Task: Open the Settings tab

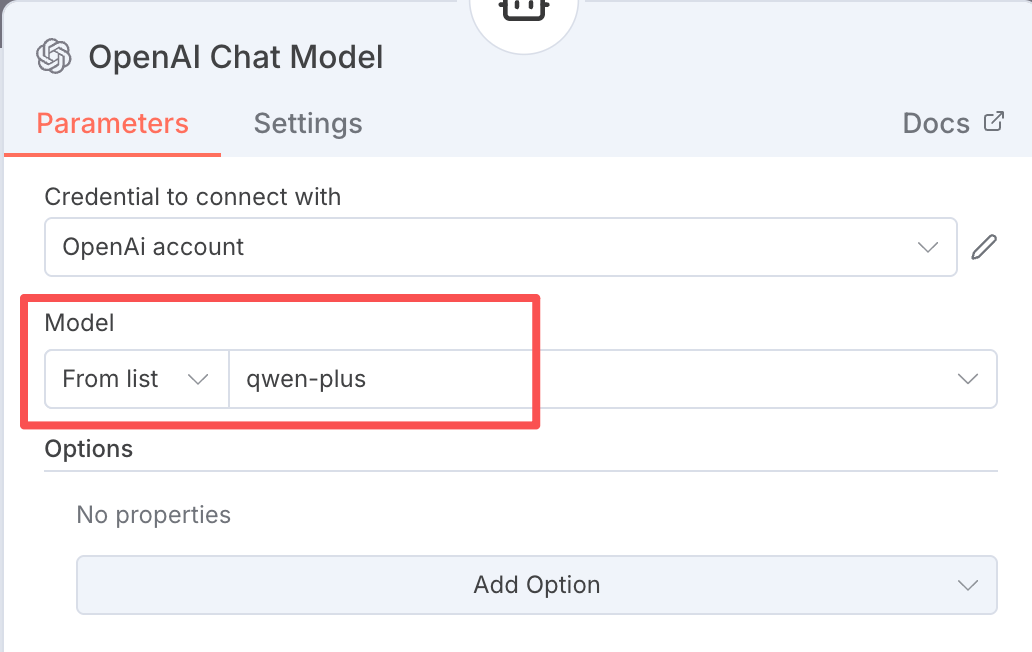Action: (x=308, y=124)
